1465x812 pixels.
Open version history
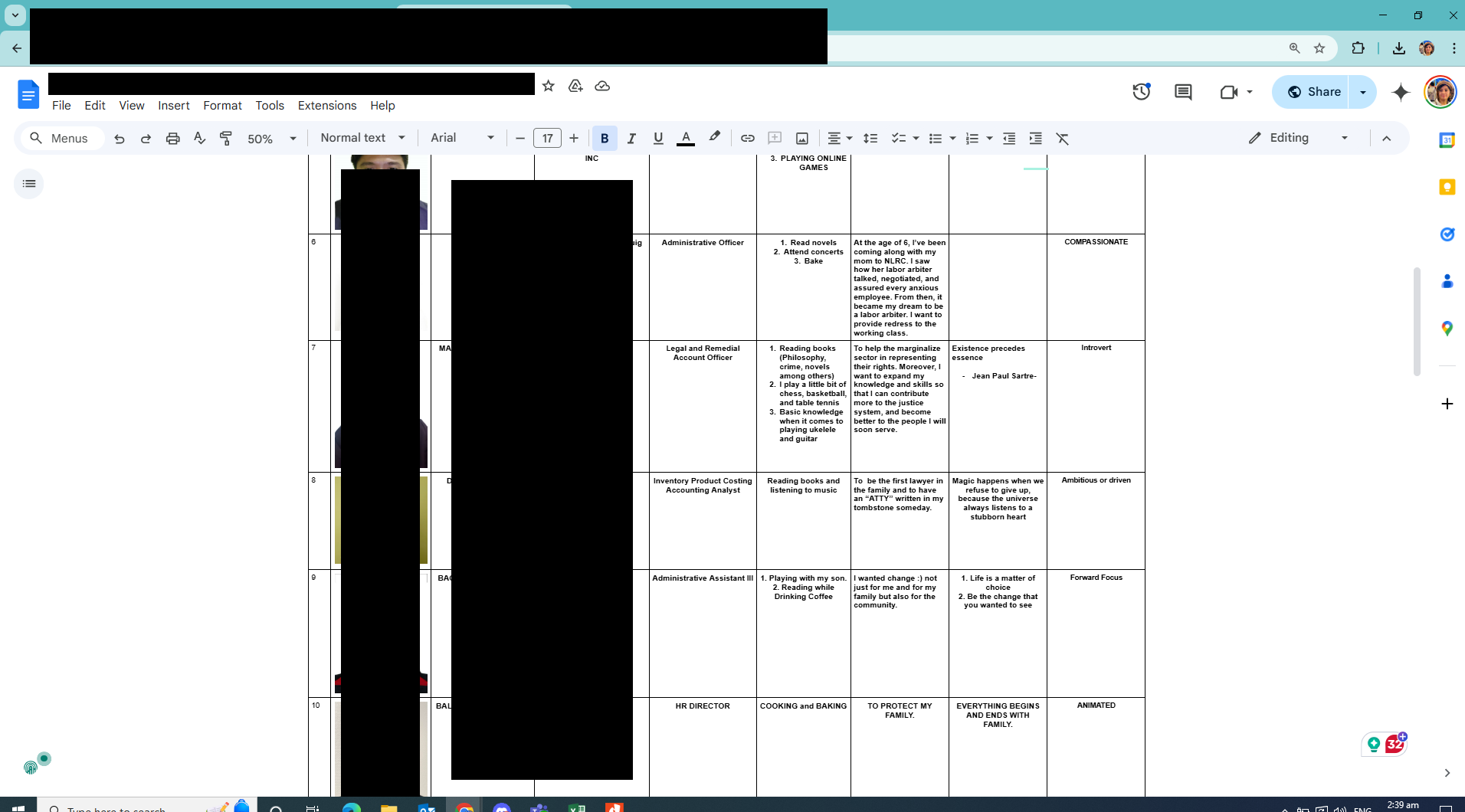pyautogui.click(x=1142, y=92)
